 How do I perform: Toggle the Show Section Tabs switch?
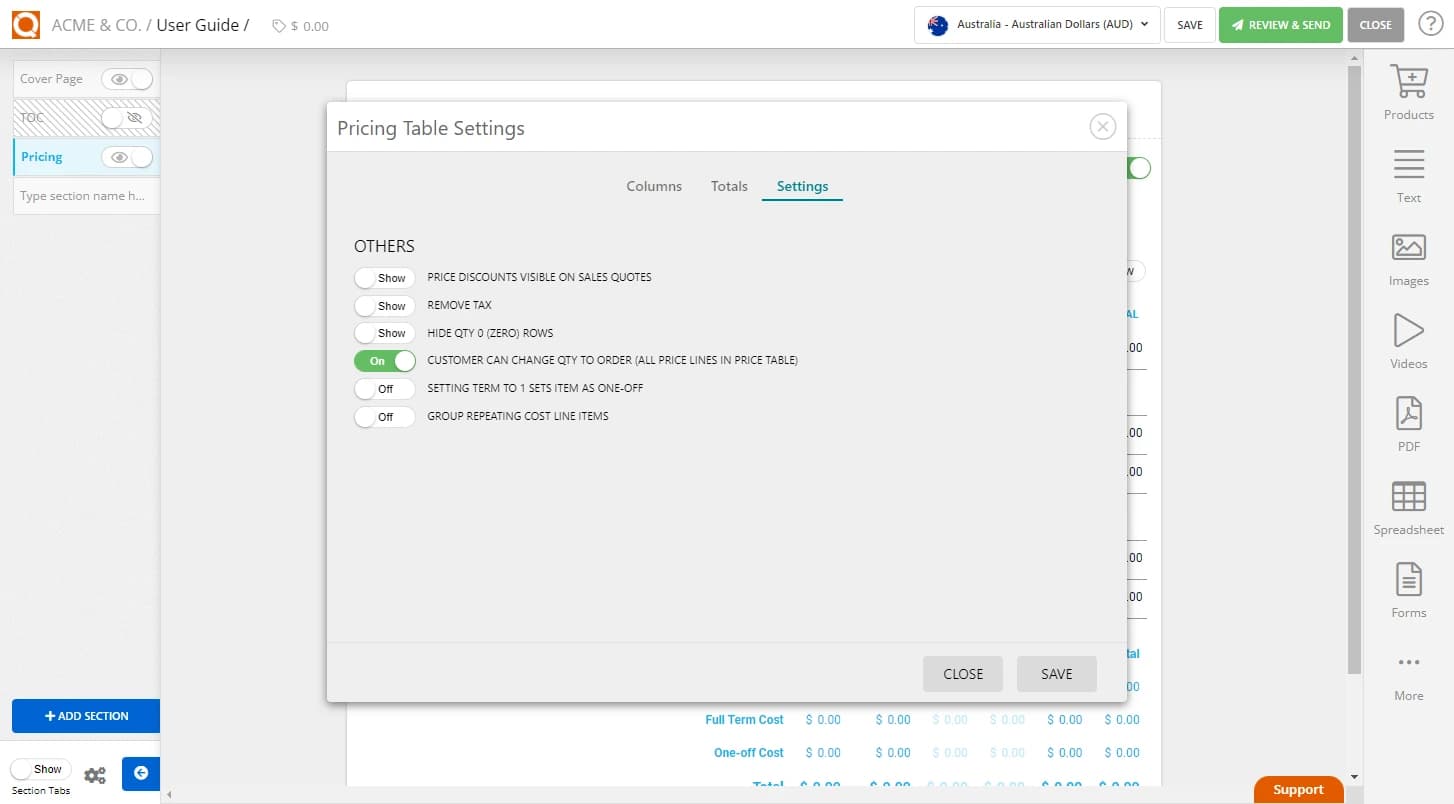(40, 768)
